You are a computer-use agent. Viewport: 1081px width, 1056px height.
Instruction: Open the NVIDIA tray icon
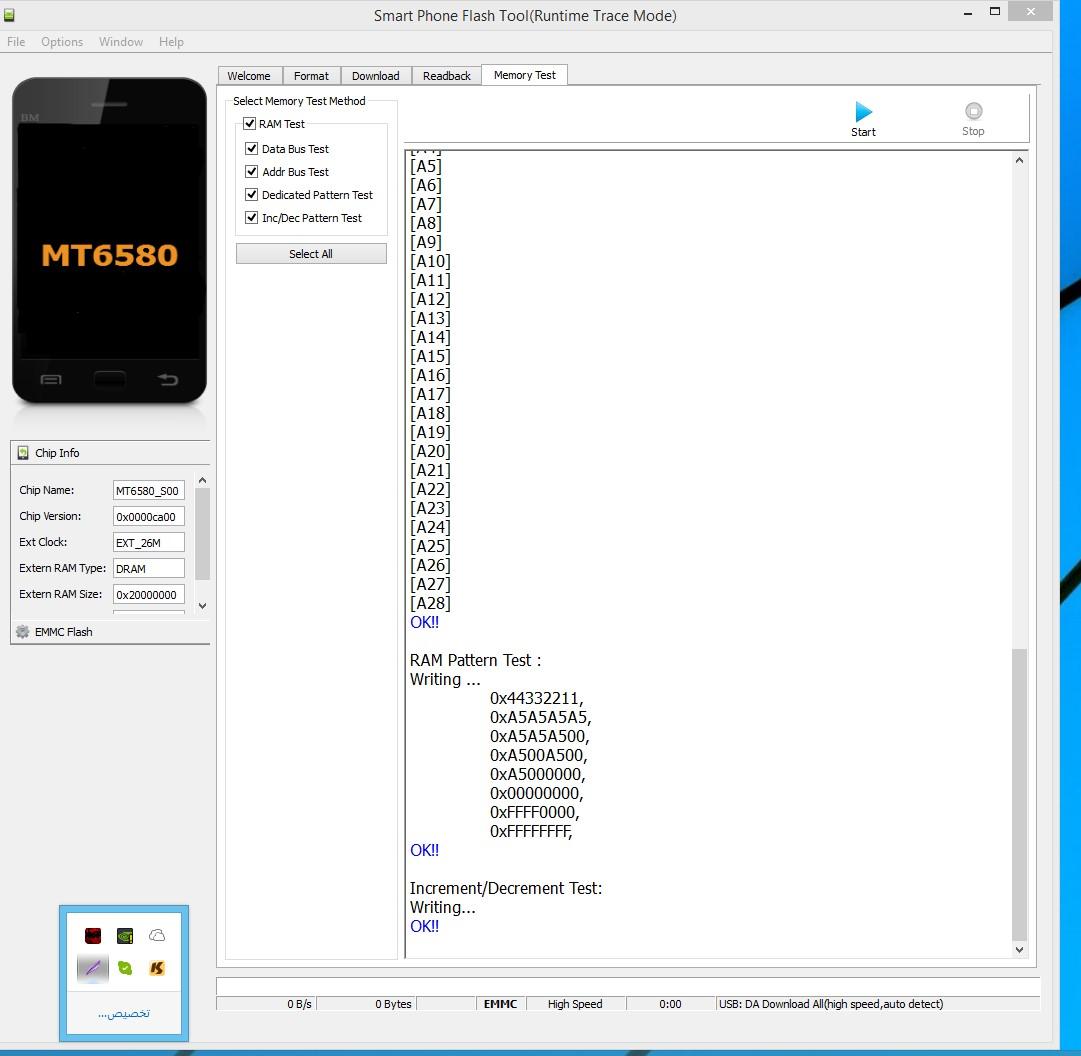(125, 935)
